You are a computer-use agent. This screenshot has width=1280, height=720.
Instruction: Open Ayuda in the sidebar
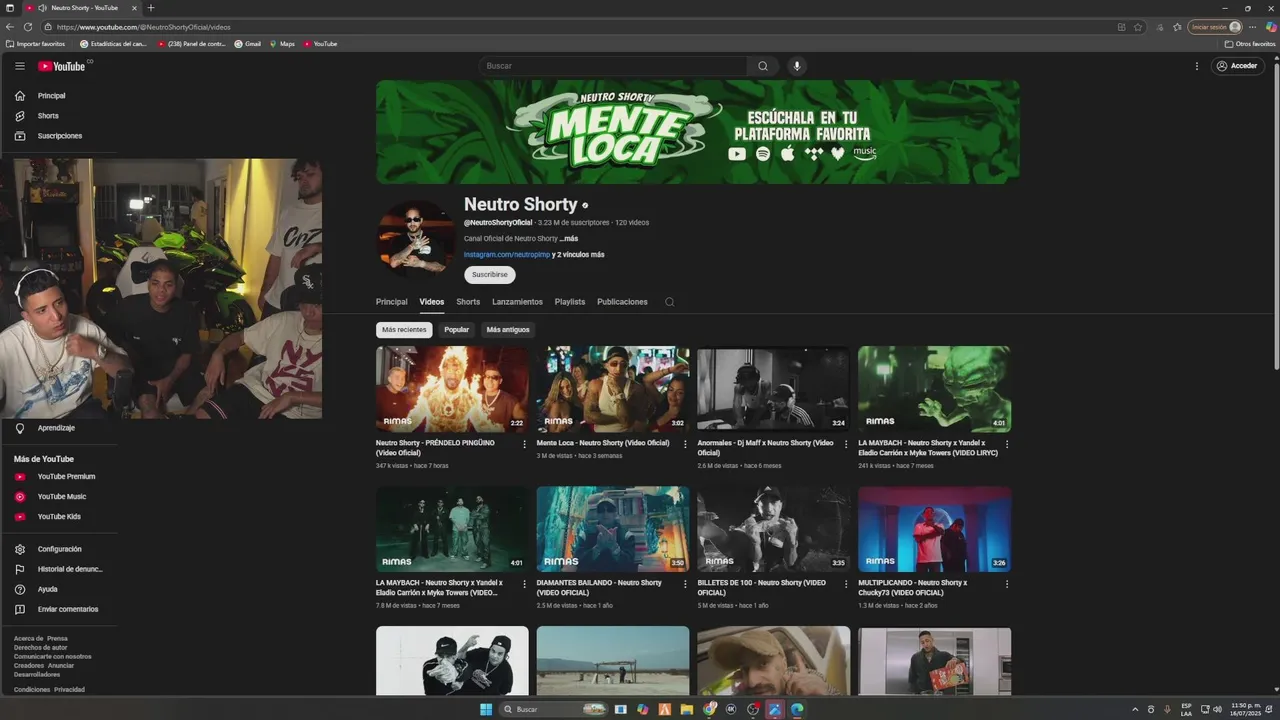pyautogui.click(x=60, y=589)
